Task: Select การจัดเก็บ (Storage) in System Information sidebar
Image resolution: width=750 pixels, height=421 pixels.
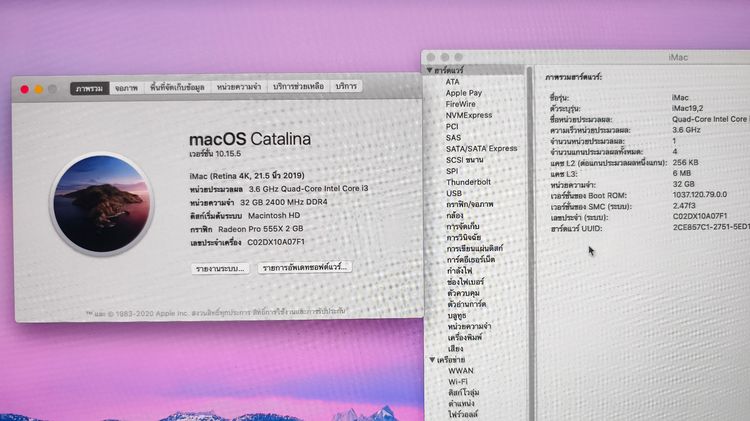Action: click(463, 226)
